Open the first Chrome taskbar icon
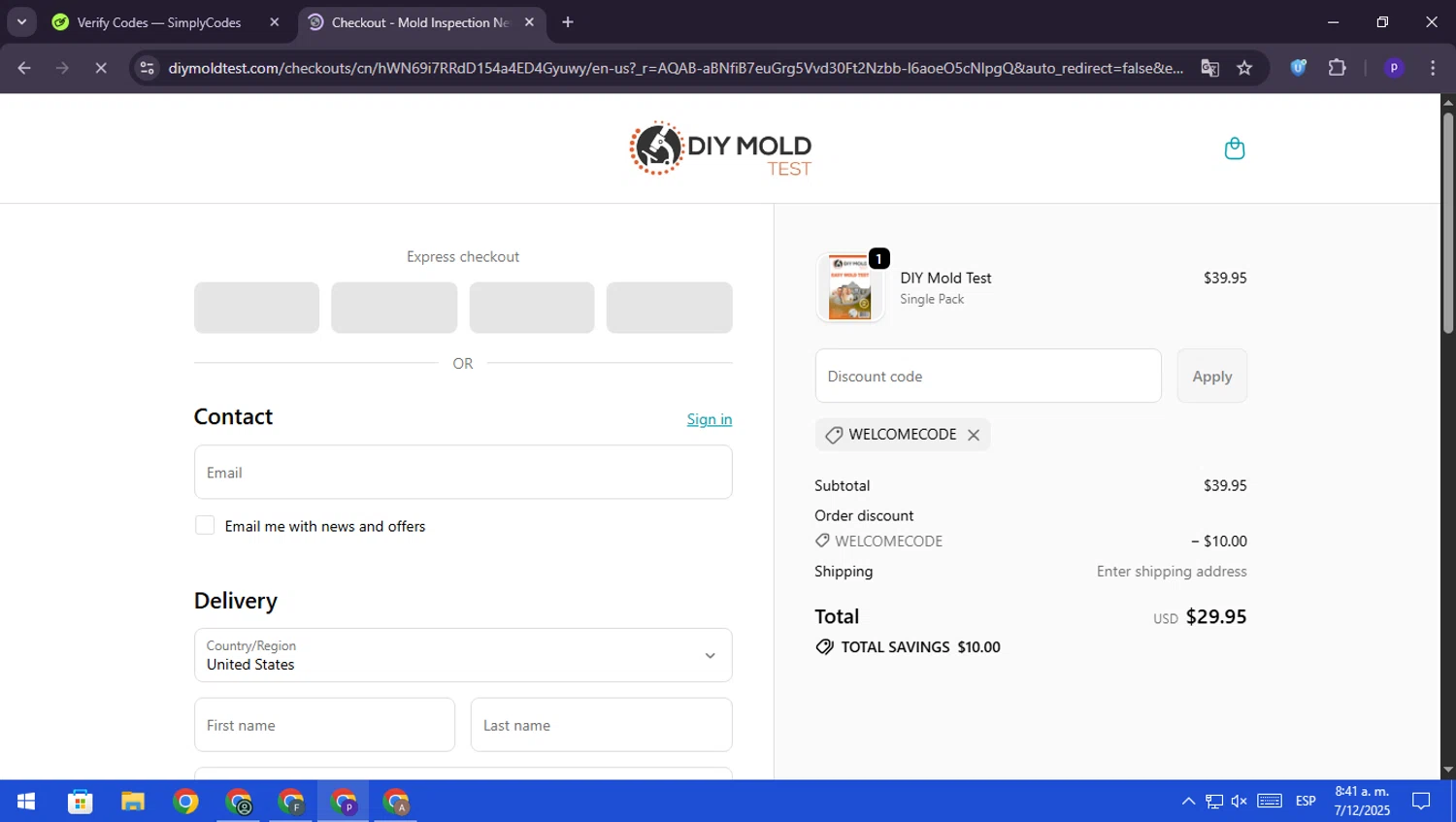The width and height of the screenshot is (1456, 822). 185,802
